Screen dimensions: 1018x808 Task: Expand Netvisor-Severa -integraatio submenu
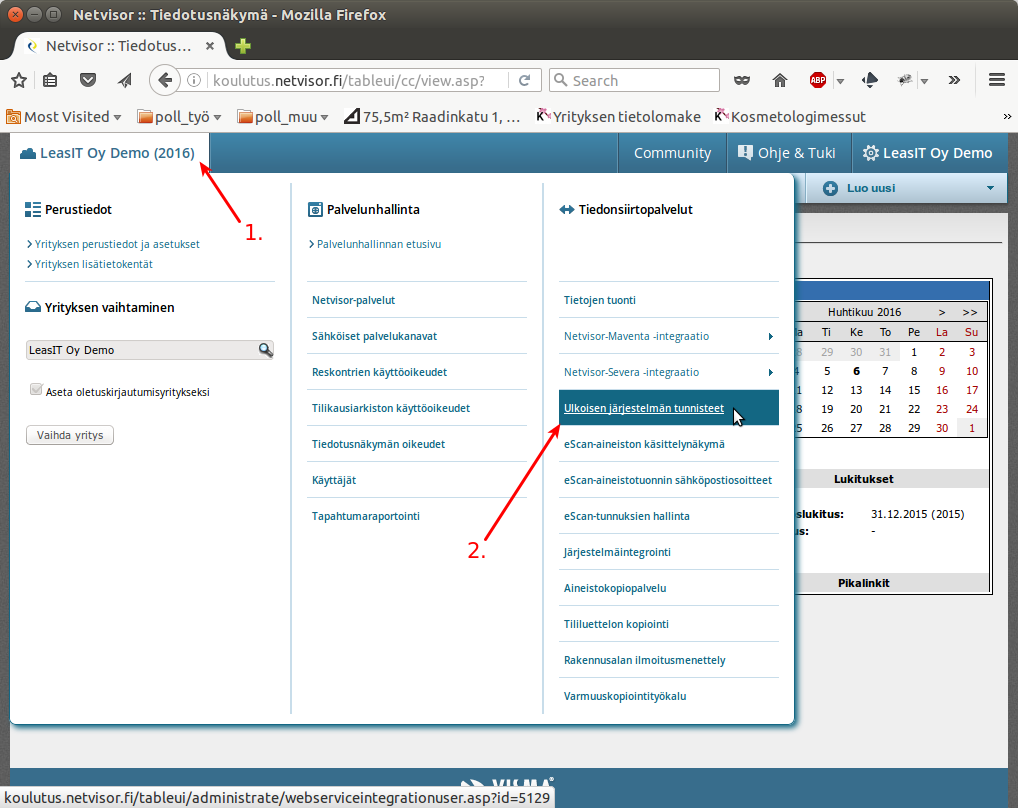[x=770, y=373]
